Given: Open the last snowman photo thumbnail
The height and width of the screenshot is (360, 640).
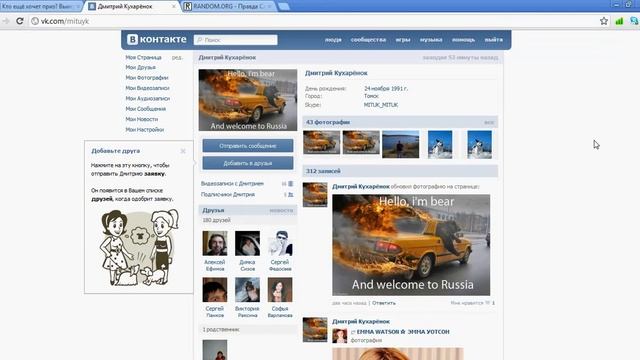Looking at the screenshot, I should pos(480,144).
